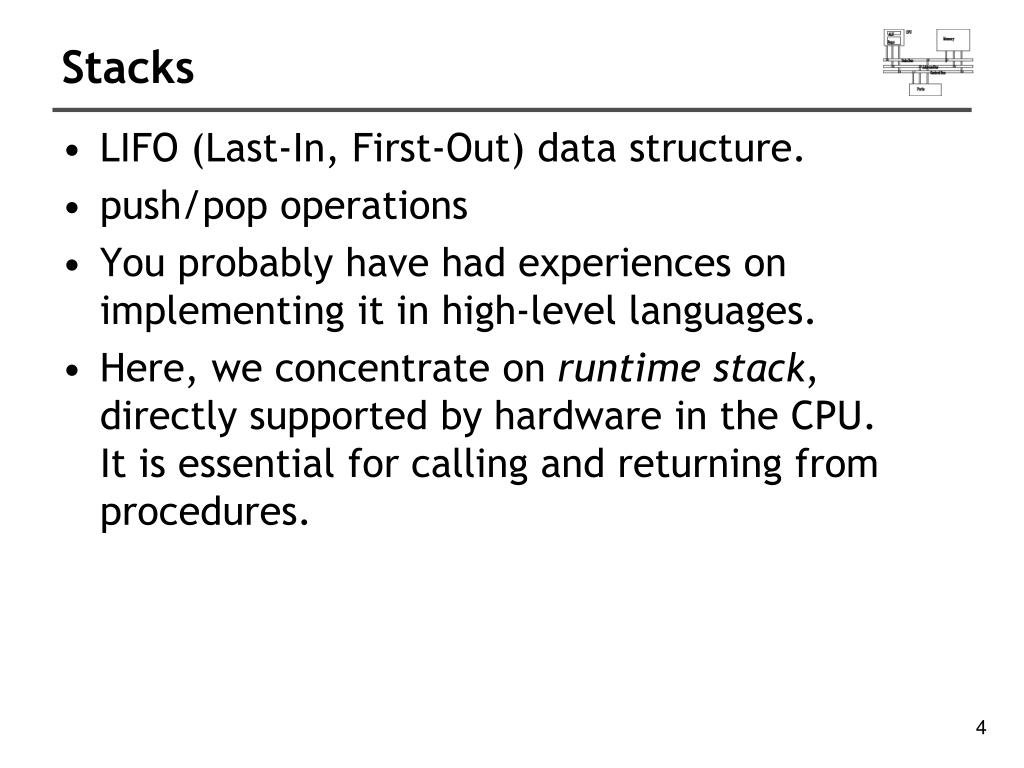
Task: Click "calling and returning" phrase
Action: point(596,465)
